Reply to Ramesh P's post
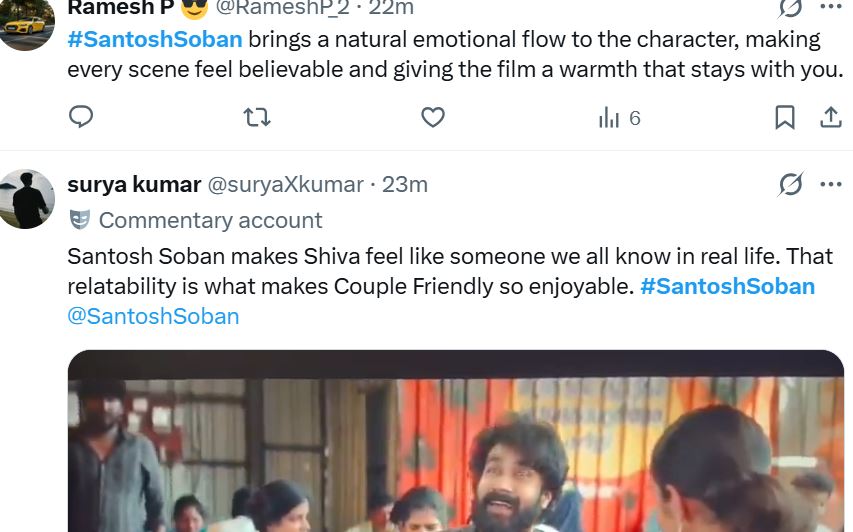Image resolution: width=853 pixels, height=532 pixels. tap(81, 117)
